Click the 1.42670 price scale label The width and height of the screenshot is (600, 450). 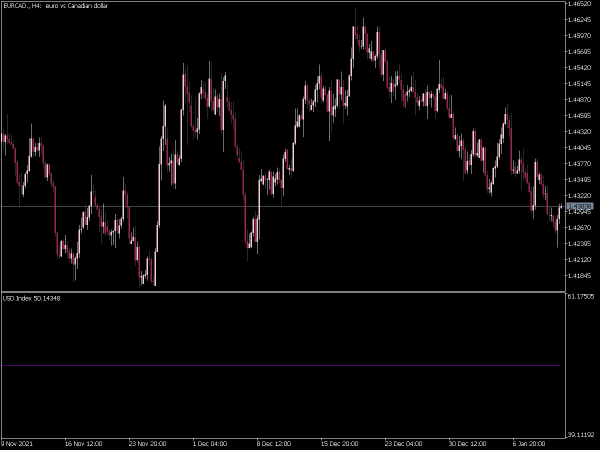580,228
